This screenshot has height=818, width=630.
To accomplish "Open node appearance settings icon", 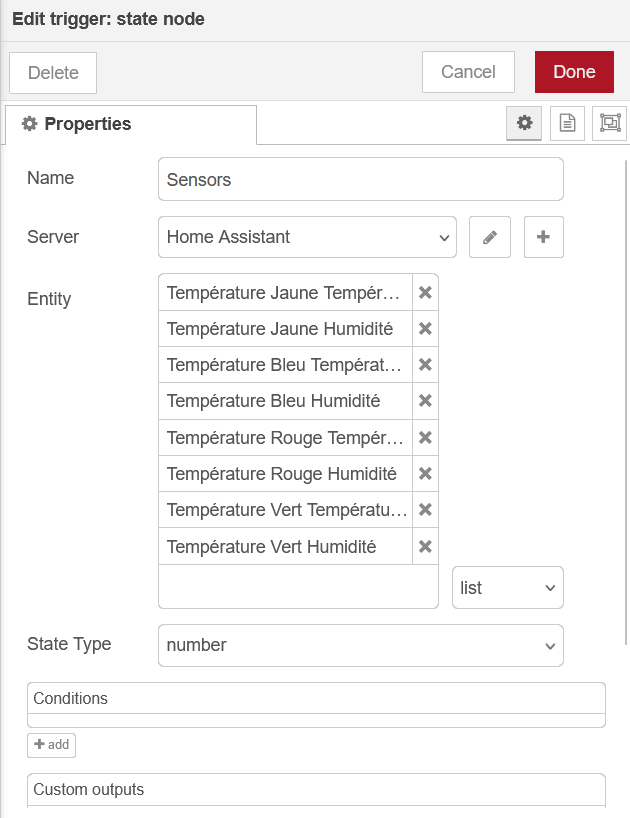I will (x=609, y=123).
